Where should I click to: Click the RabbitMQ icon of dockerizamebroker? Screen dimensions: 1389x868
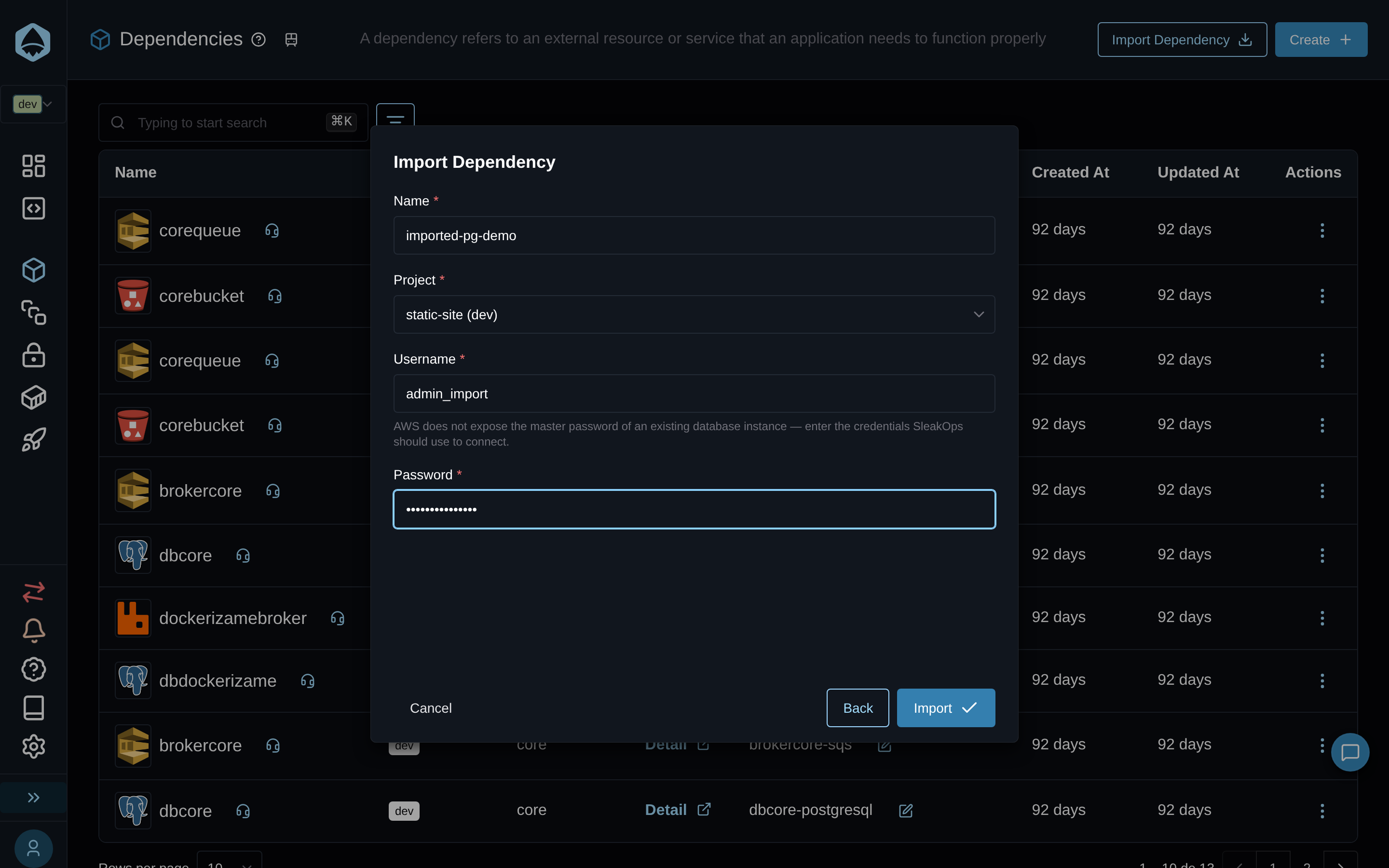point(133,618)
